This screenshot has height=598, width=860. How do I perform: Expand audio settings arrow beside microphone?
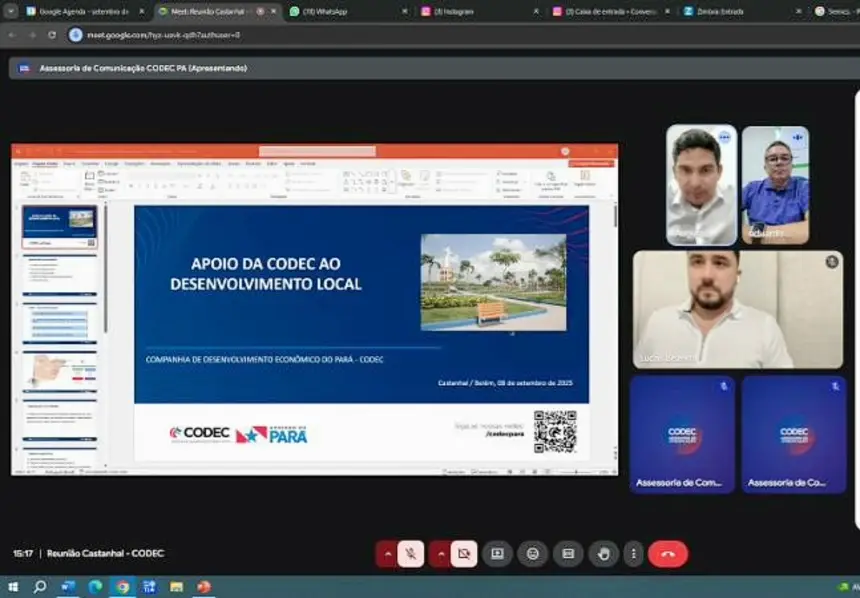coord(387,554)
